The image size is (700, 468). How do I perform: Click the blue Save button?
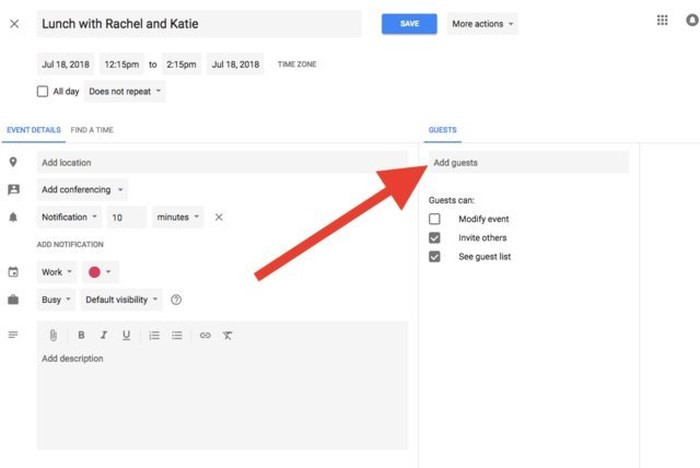(x=409, y=23)
